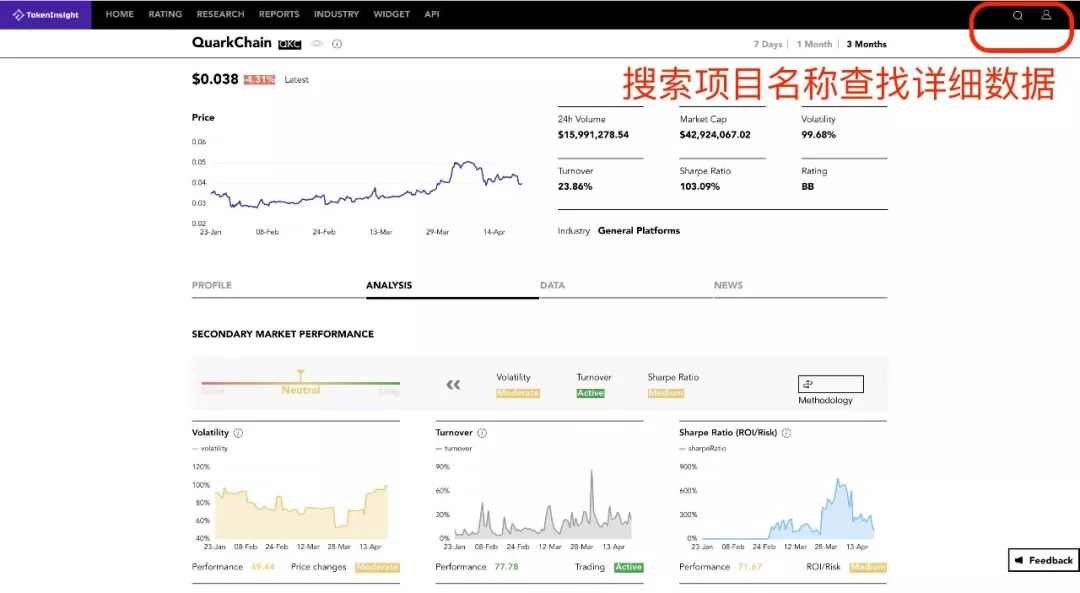Click the Market Cap value $42,924,067.02
The width and height of the screenshot is (1080, 593).
click(x=715, y=135)
